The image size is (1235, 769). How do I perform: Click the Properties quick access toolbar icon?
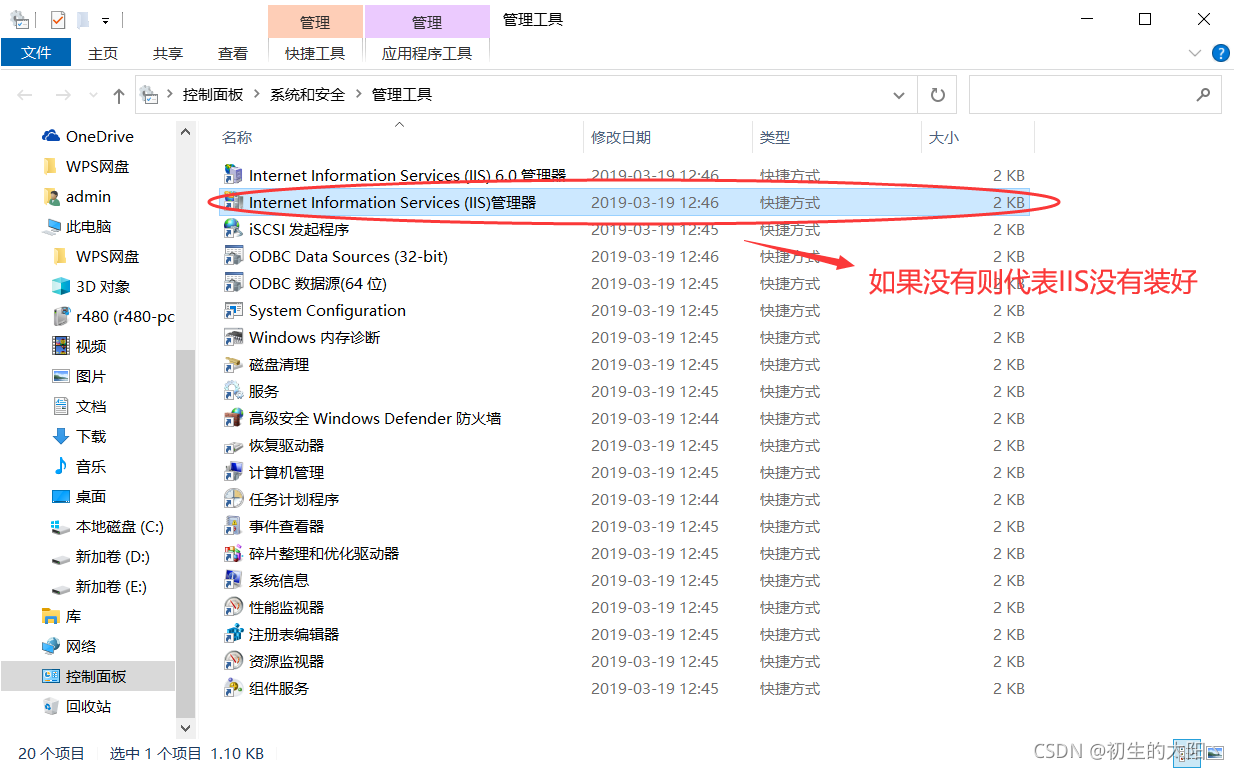(58, 19)
